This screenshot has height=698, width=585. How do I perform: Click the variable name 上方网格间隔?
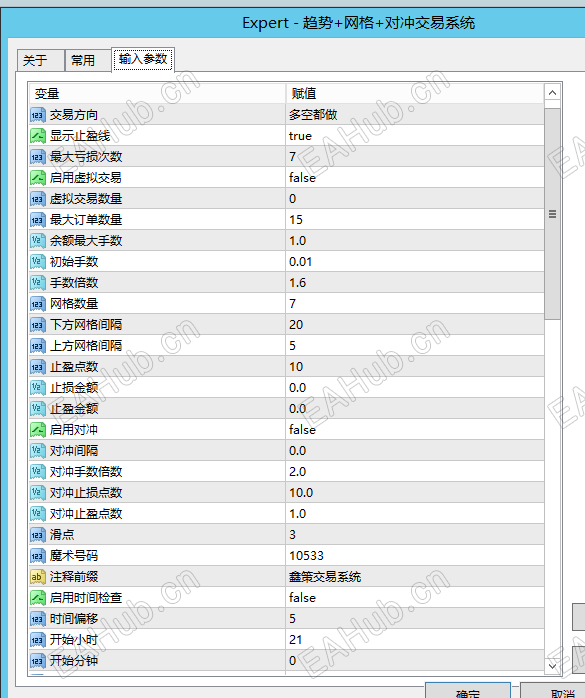[86, 346]
